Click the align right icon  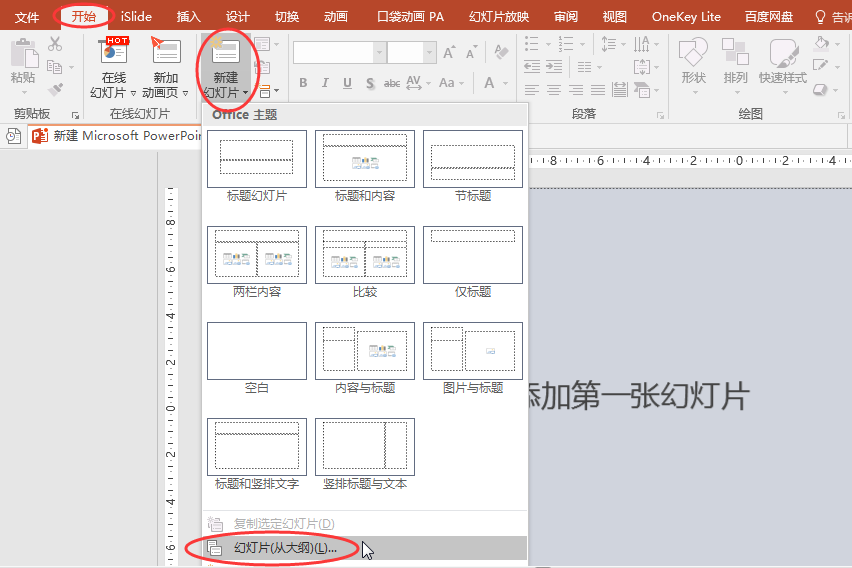[576, 90]
